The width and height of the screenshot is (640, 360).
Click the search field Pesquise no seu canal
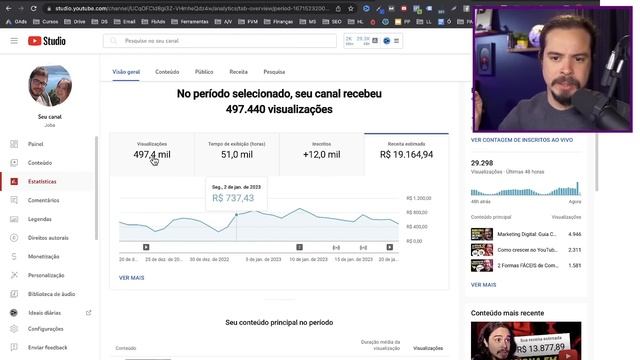pyautogui.click(x=220, y=41)
